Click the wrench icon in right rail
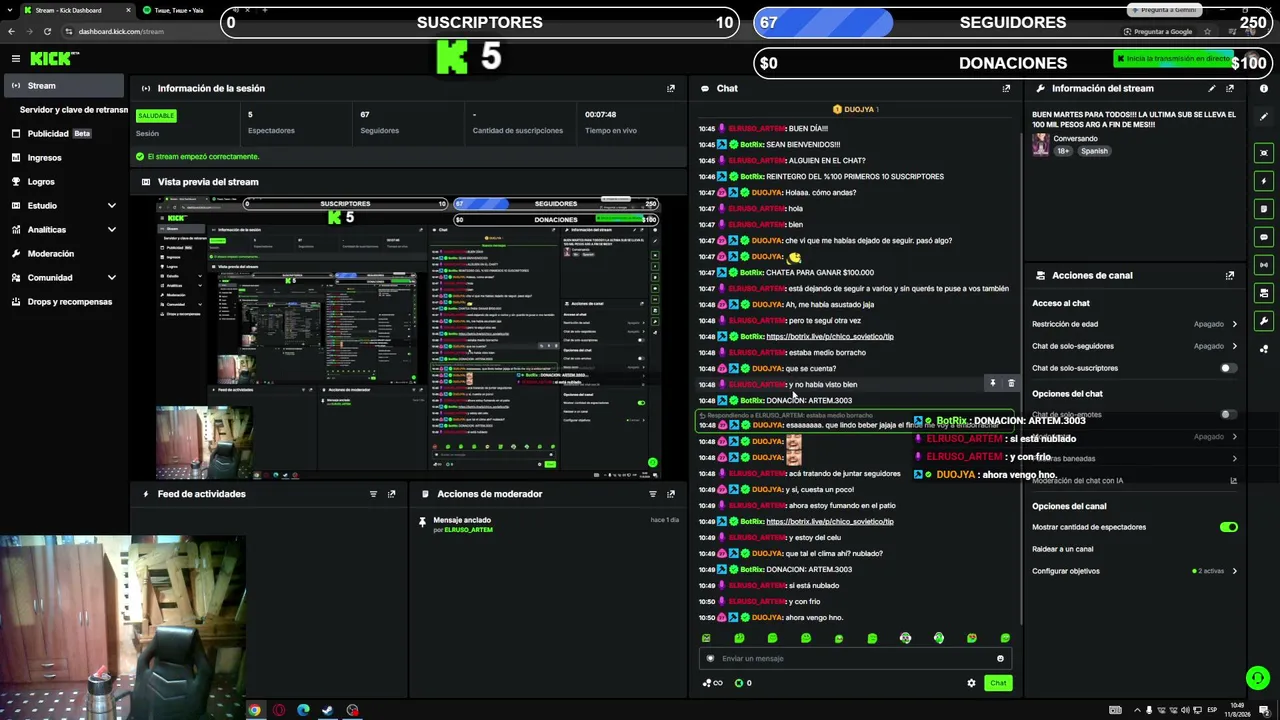The height and width of the screenshot is (720, 1280). (x=1264, y=321)
